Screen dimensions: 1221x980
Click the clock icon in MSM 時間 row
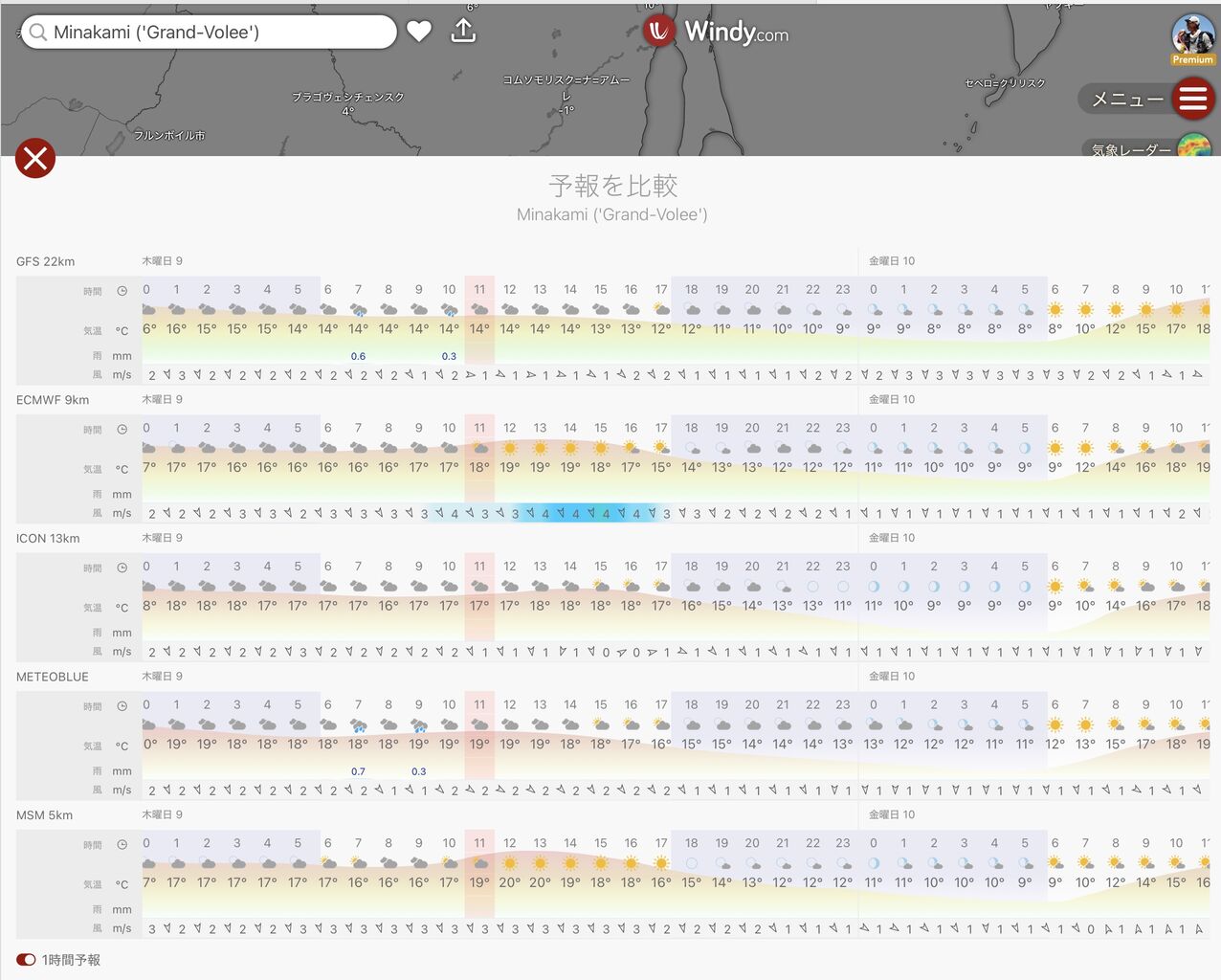pyautogui.click(x=122, y=845)
